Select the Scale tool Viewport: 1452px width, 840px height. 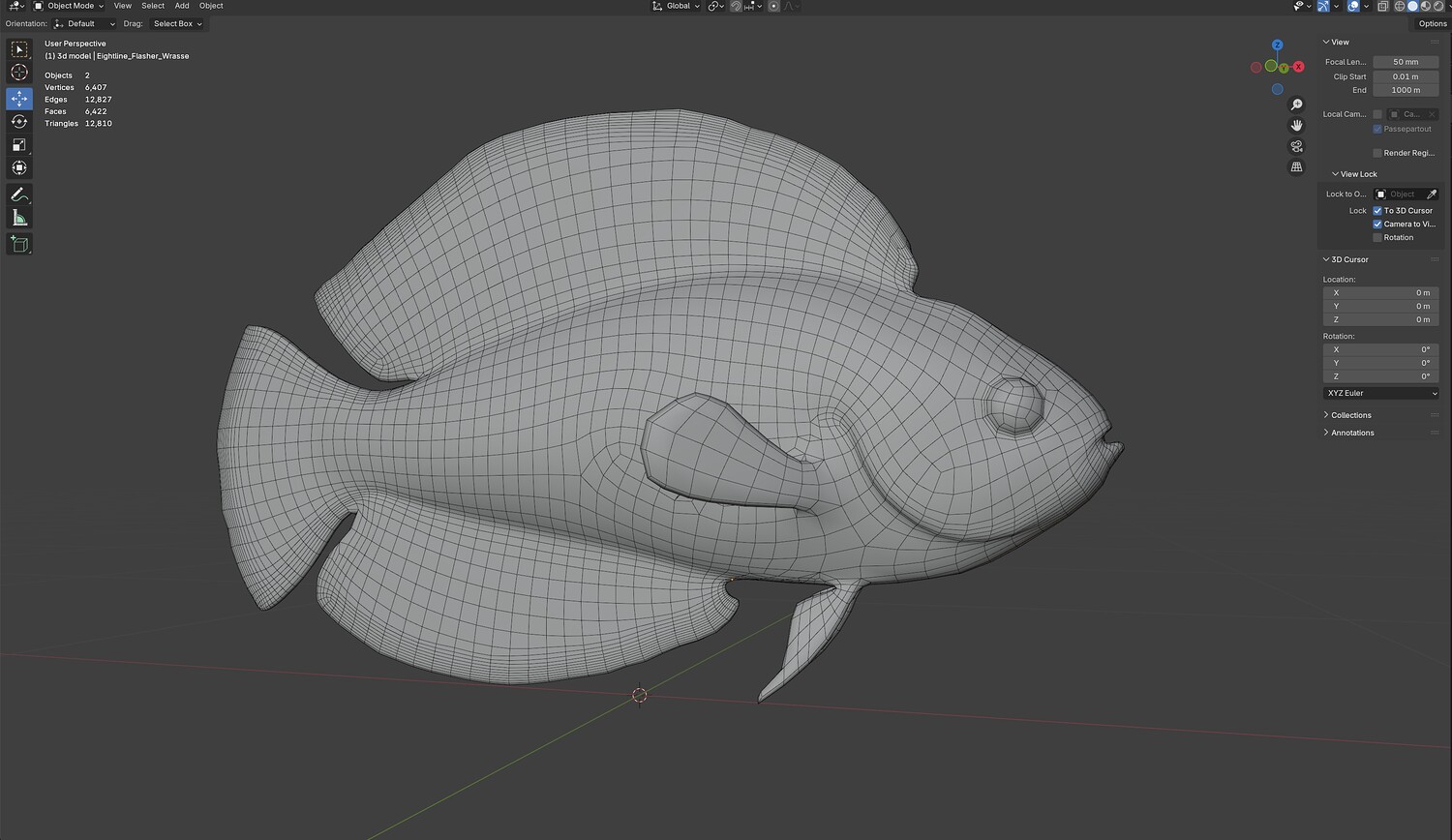(x=19, y=145)
